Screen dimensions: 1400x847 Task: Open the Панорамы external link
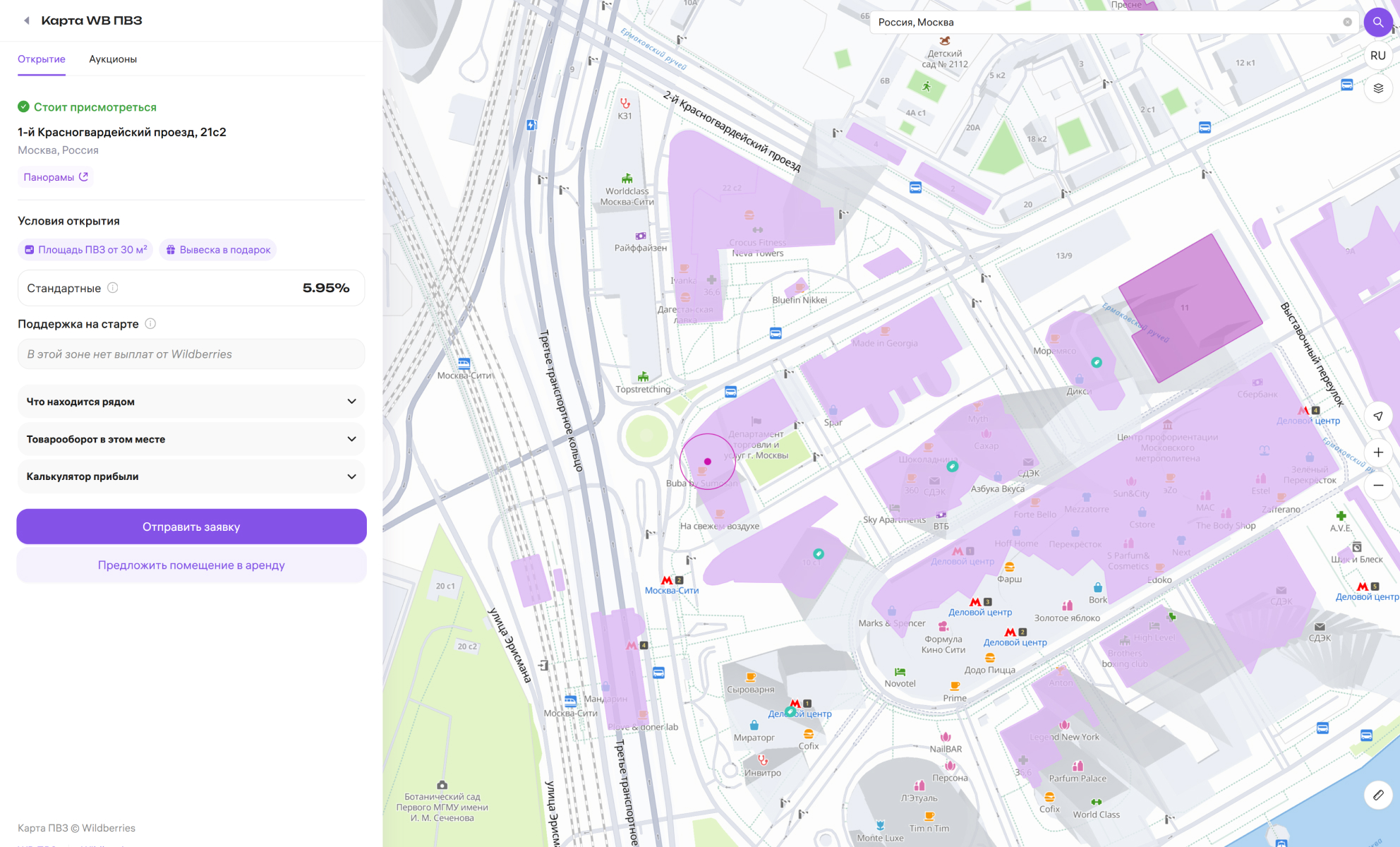[x=56, y=177]
